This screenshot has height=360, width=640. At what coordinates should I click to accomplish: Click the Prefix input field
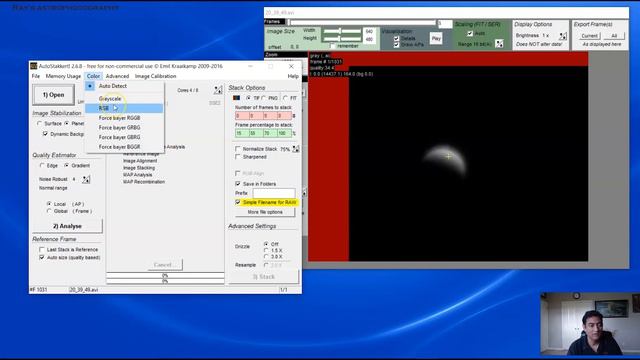pyautogui.click(x=273, y=193)
